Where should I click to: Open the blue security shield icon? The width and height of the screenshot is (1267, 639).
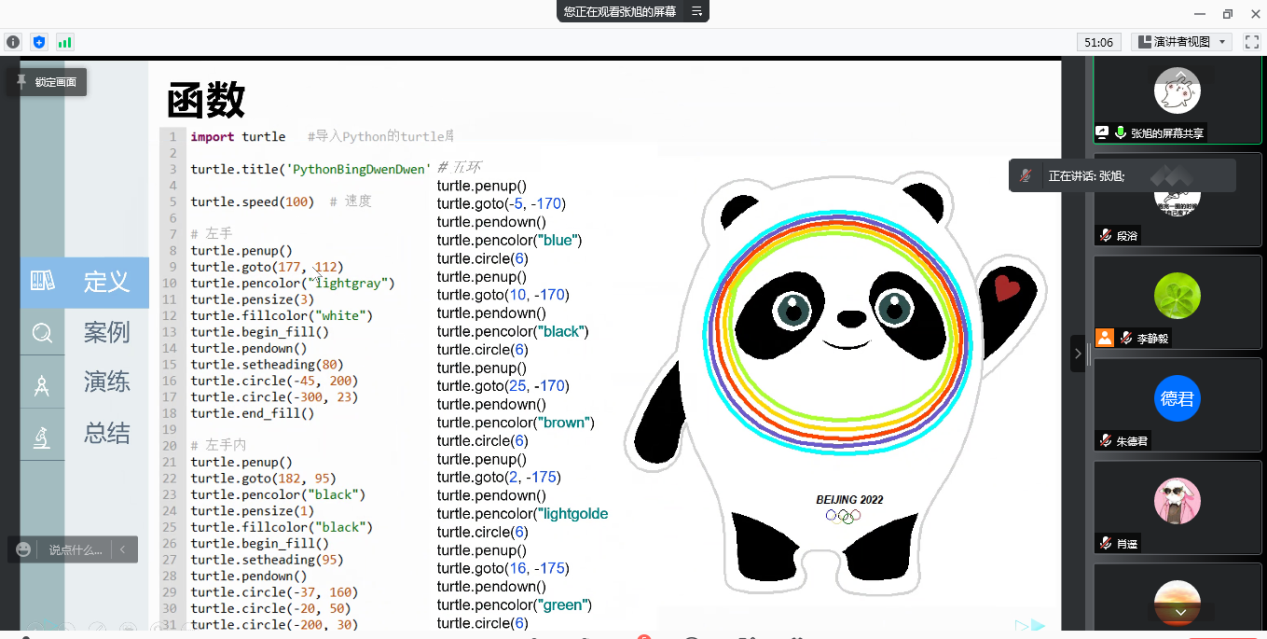click(x=39, y=42)
